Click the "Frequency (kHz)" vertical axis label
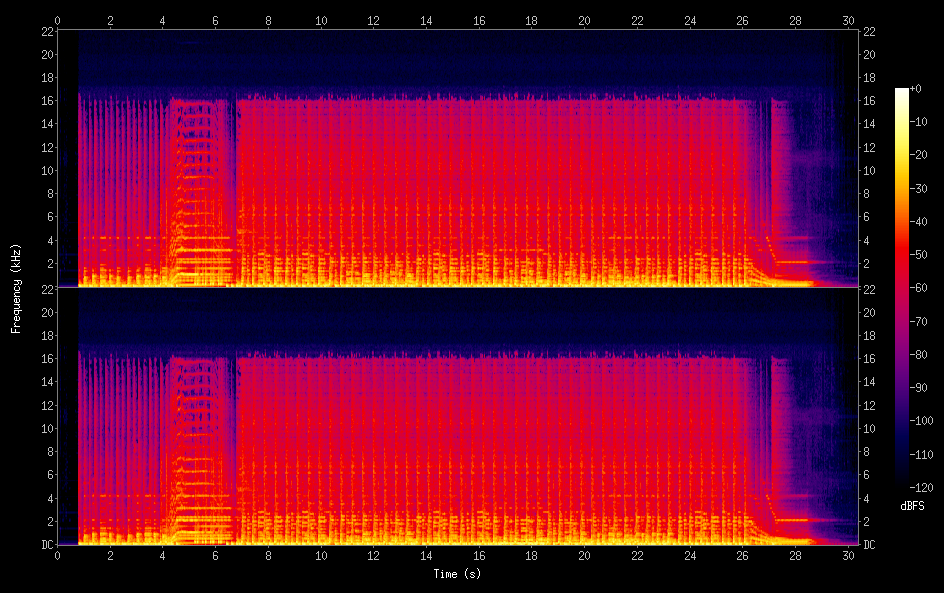The width and height of the screenshot is (944, 593). click(16, 288)
